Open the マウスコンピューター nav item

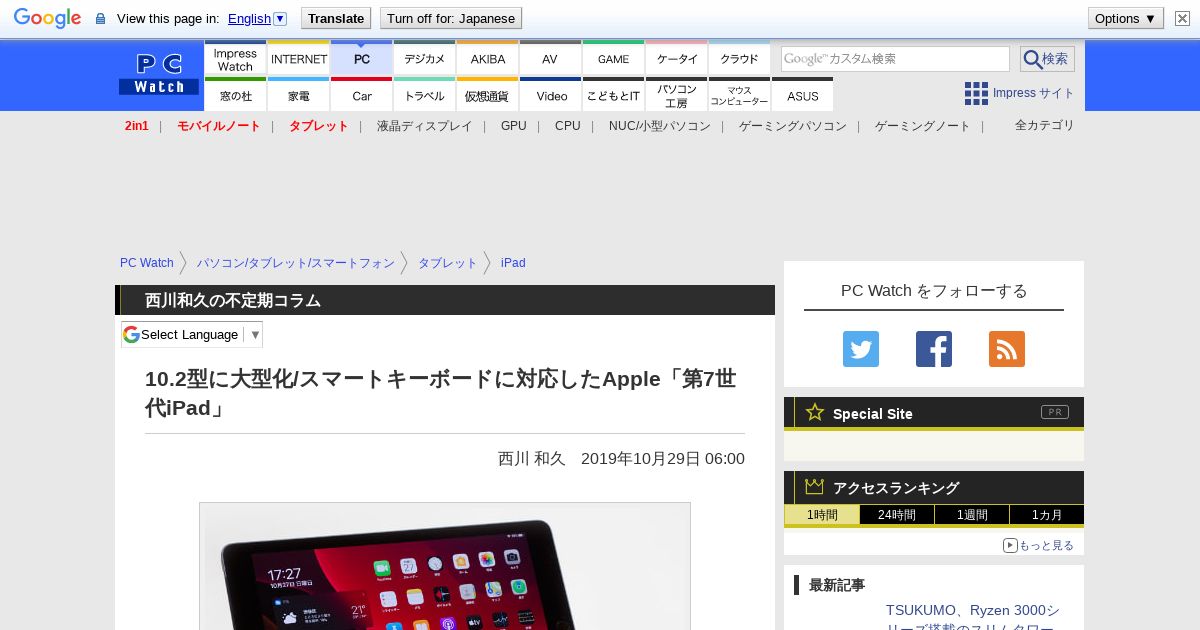pyautogui.click(x=740, y=95)
